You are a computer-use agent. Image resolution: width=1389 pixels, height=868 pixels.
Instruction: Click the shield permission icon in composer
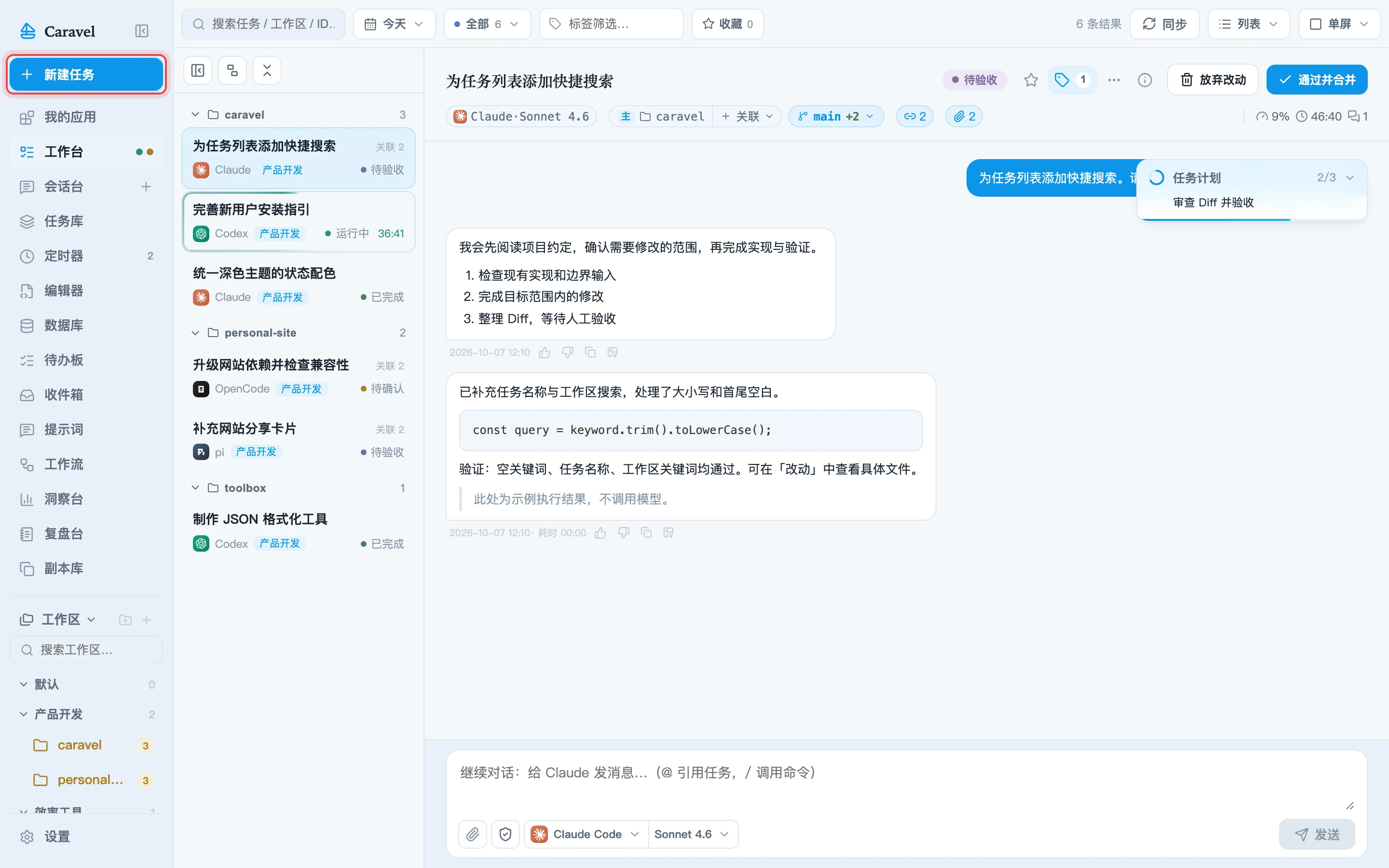click(x=505, y=834)
